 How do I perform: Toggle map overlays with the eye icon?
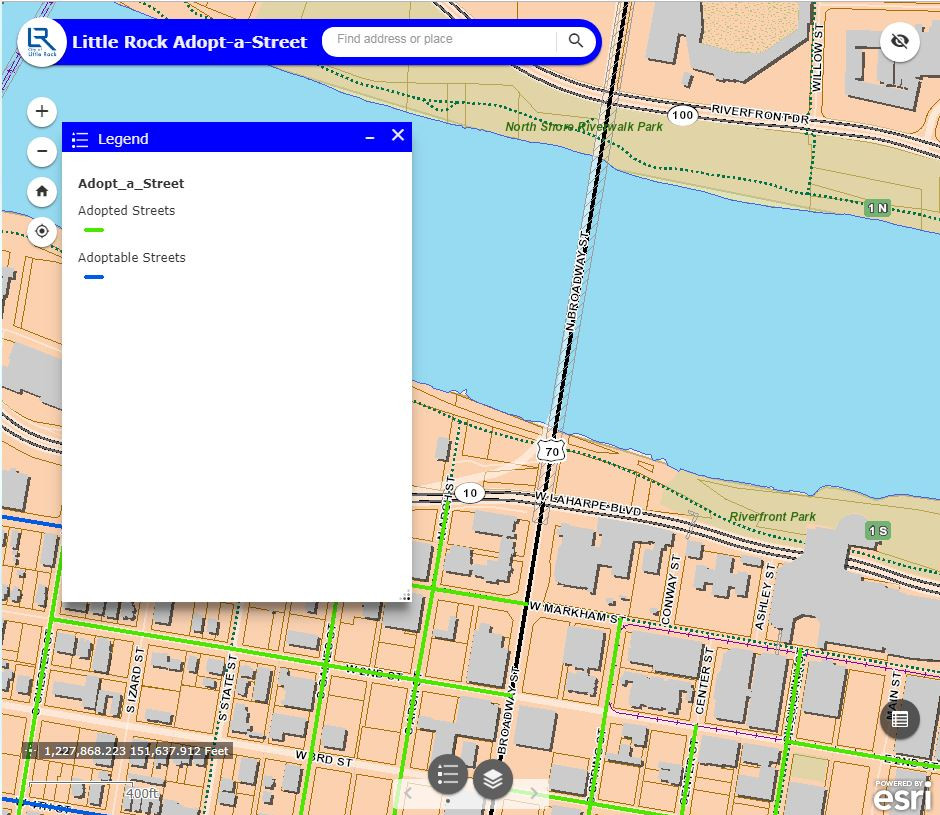[x=899, y=41]
